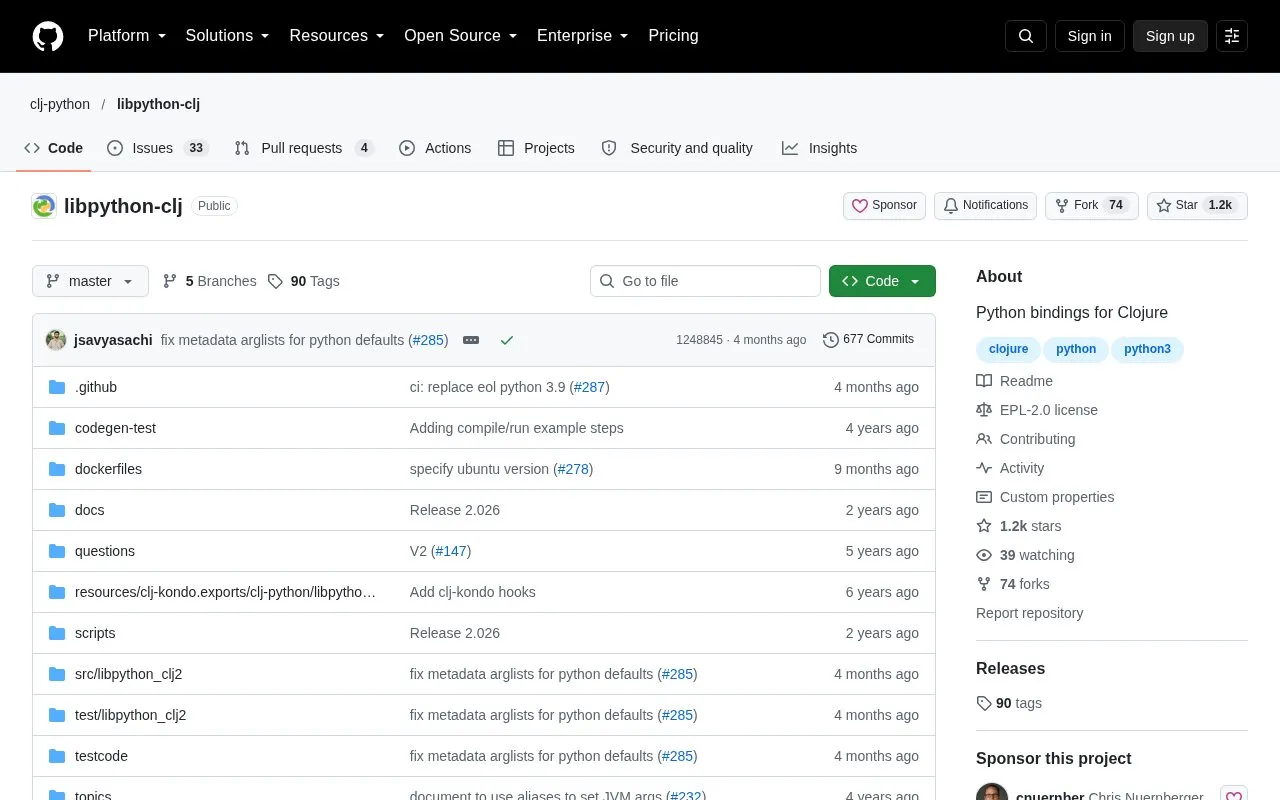Switch to the Actions tab

[435, 148]
